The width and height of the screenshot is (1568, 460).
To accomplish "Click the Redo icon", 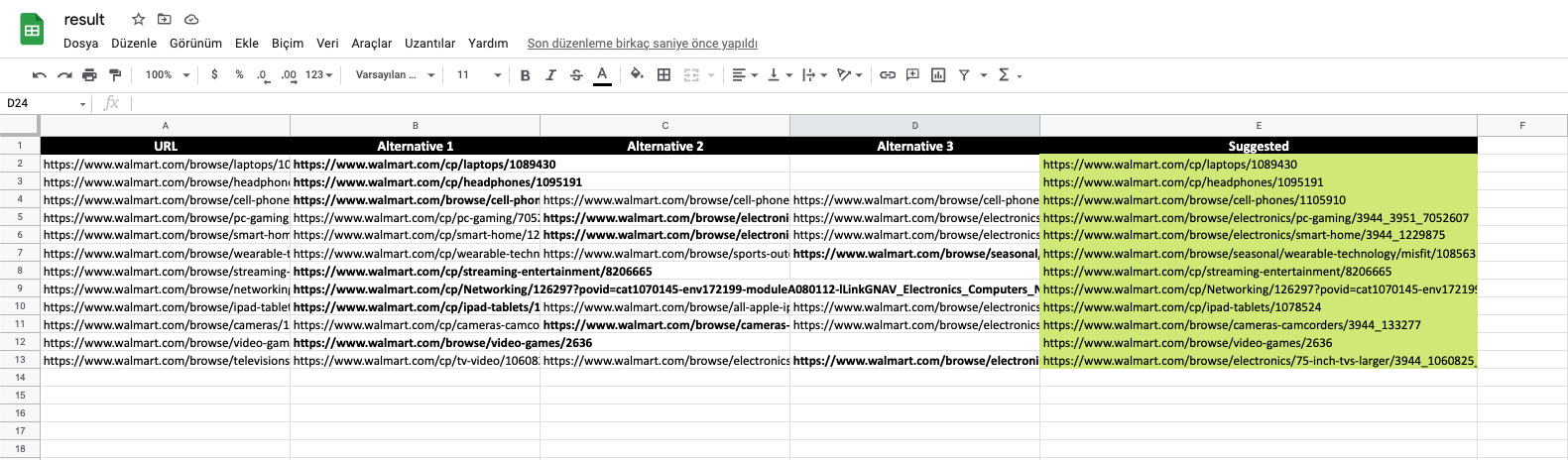I will 64,75.
